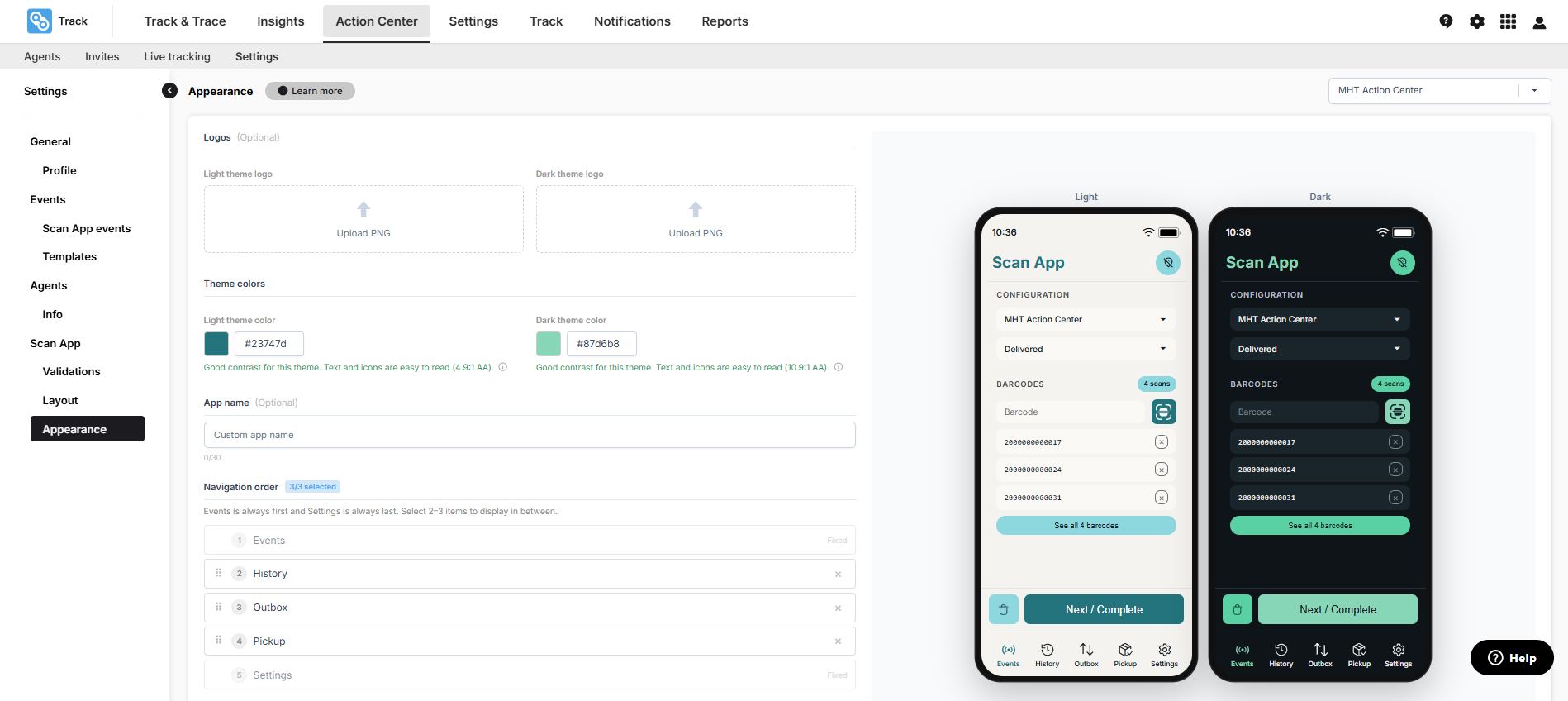This screenshot has width=1568, height=701.
Task: Grab the drag handle of History row
Action: (219, 573)
